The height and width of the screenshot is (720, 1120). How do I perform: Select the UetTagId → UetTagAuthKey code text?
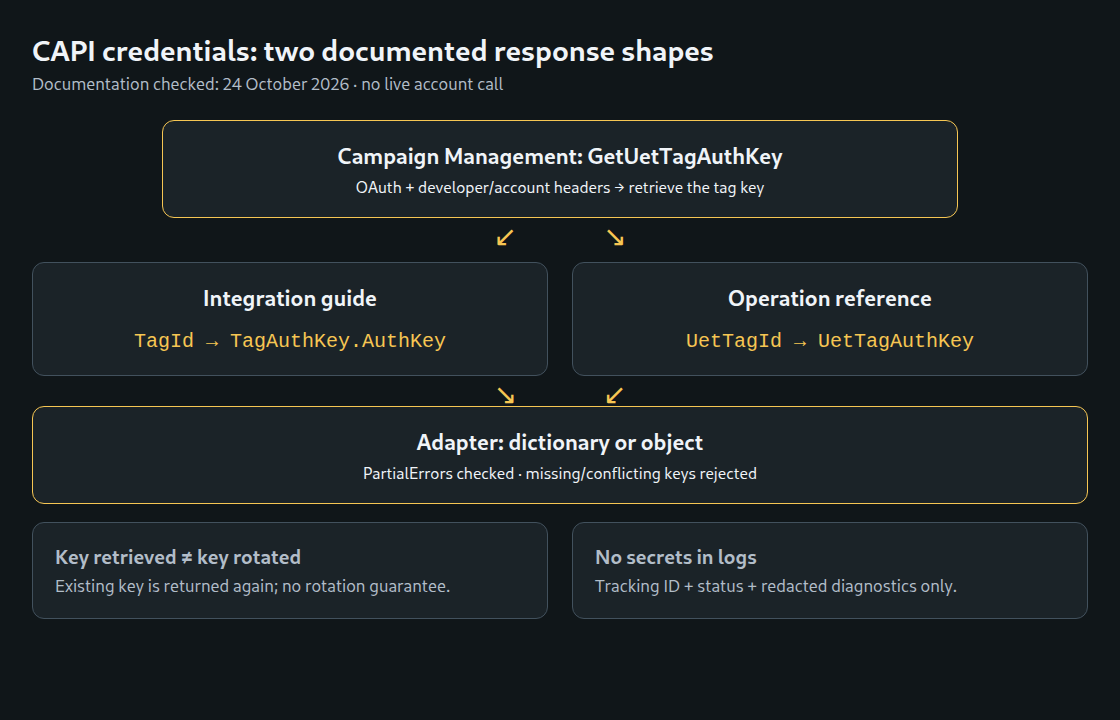(x=829, y=341)
